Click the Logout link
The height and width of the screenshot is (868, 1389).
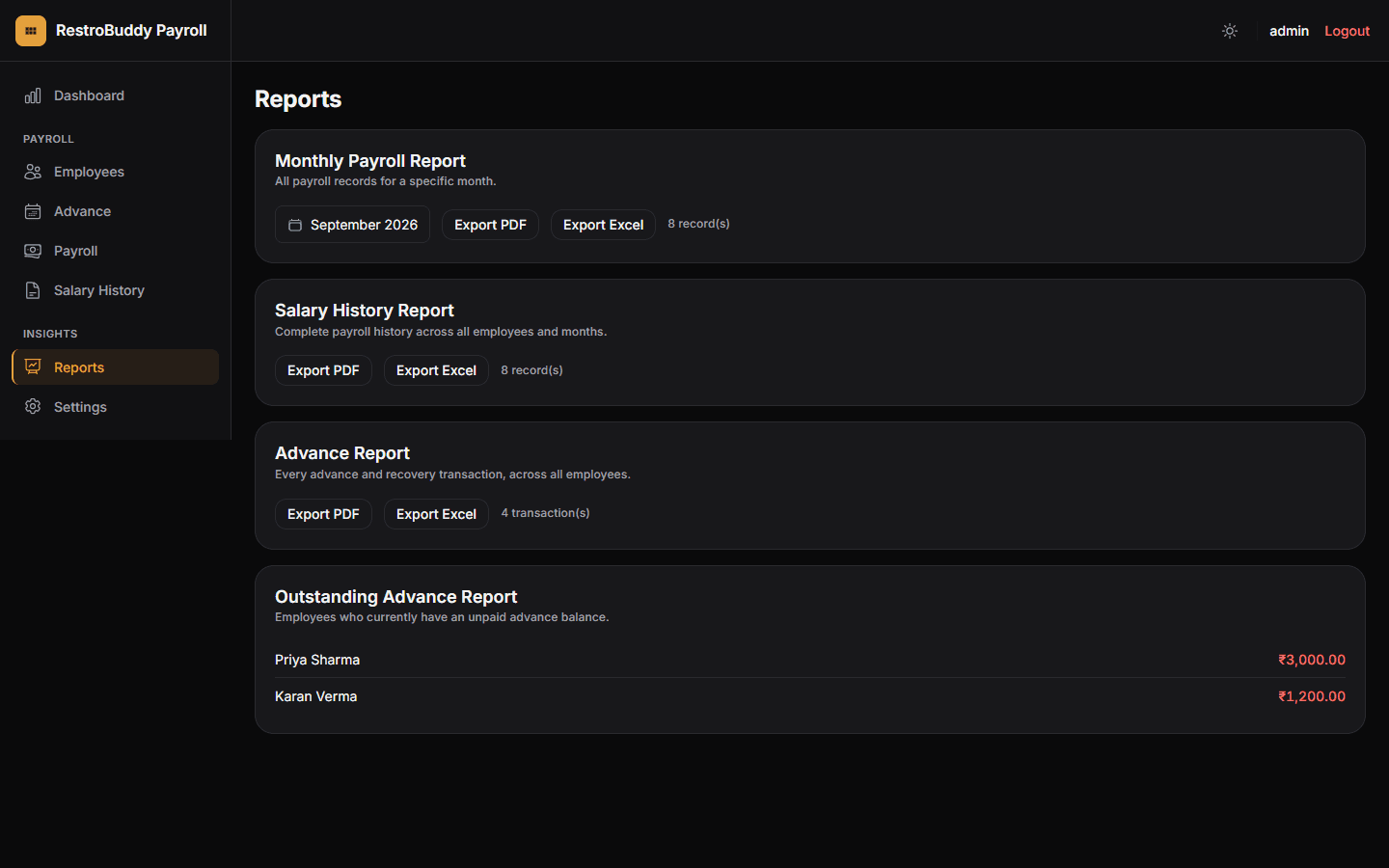click(1347, 31)
